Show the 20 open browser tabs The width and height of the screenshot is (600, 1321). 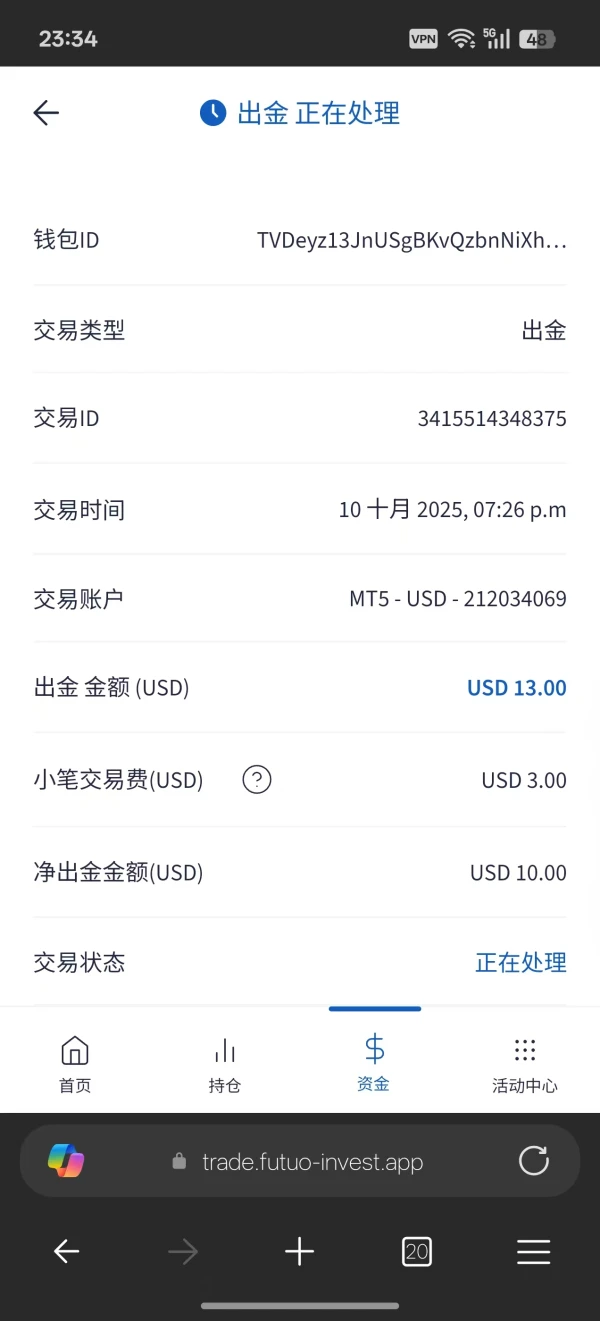417,1251
